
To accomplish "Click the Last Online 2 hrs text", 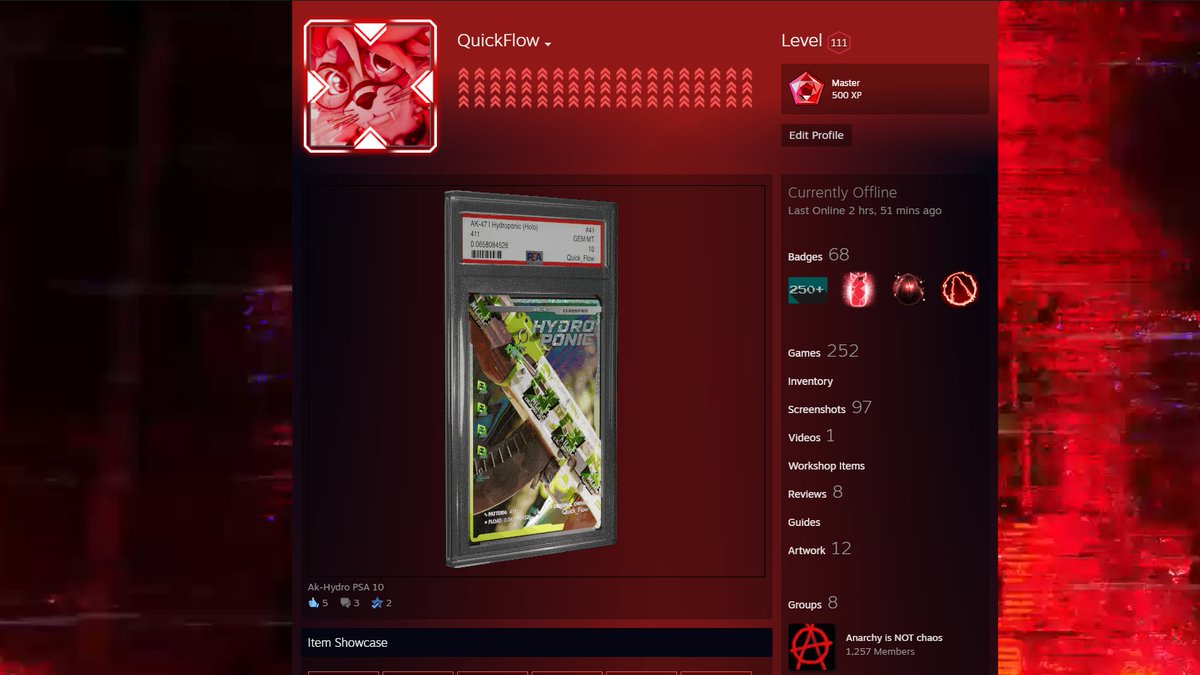I will 864,211.
